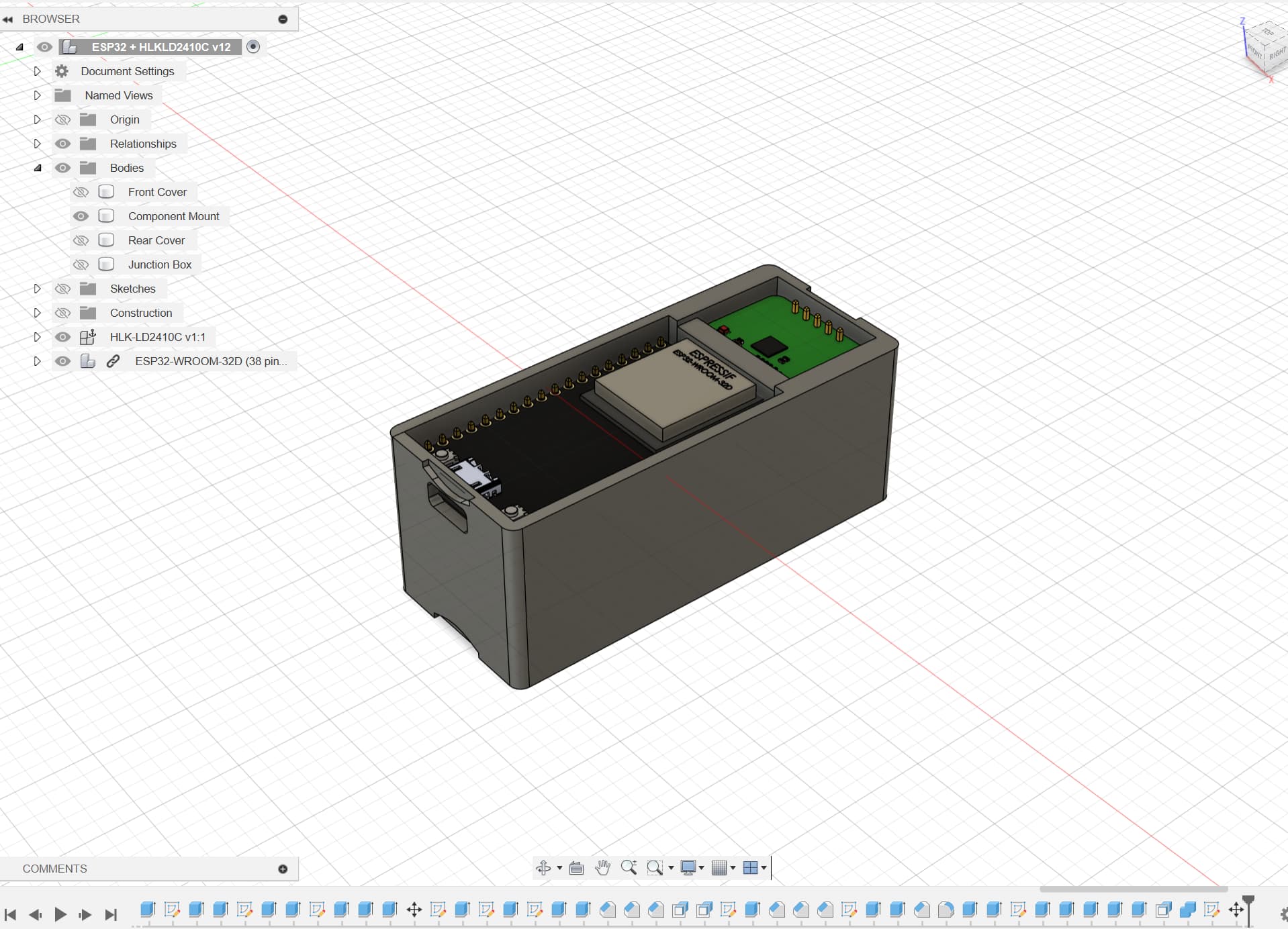Image resolution: width=1288 pixels, height=929 pixels.
Task: Click the Named Views folder icon
Action: (x=62, y=95)
